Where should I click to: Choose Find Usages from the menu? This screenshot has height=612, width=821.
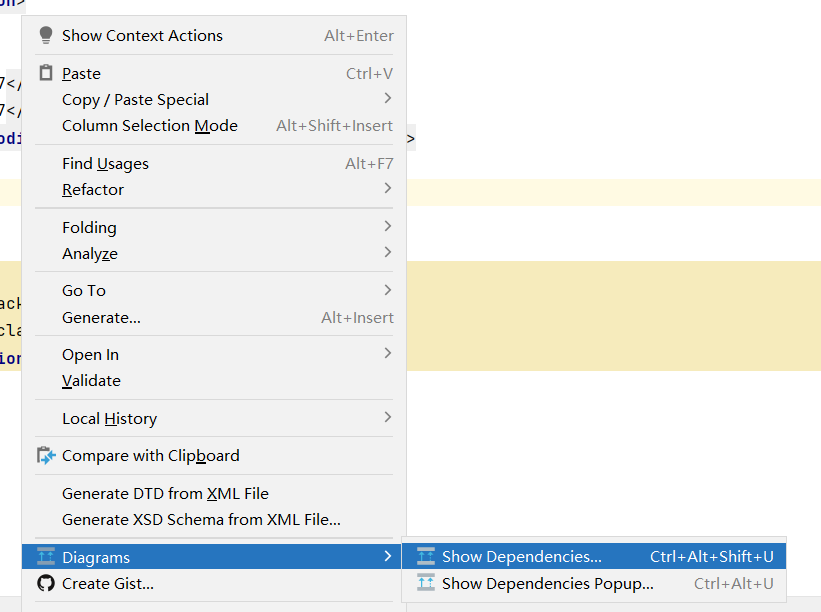pos(105,163)
